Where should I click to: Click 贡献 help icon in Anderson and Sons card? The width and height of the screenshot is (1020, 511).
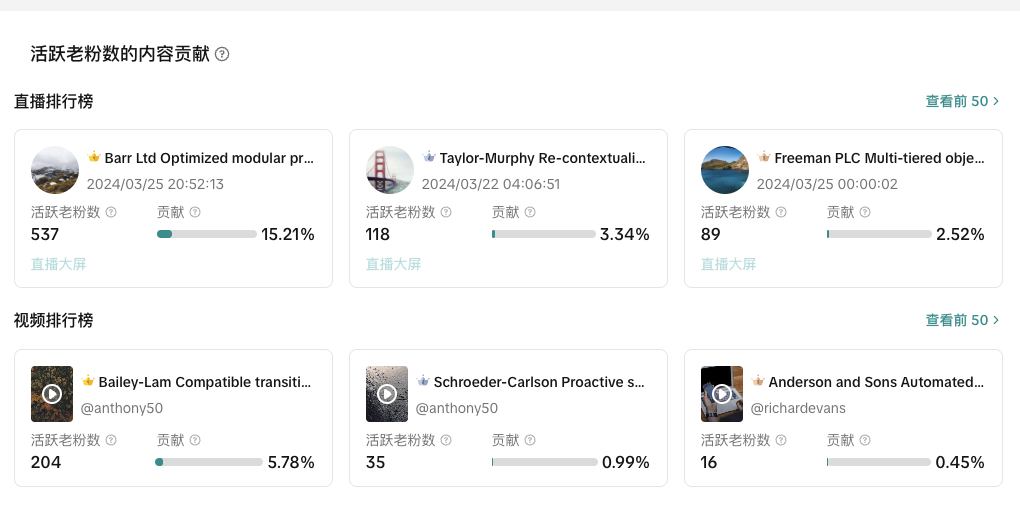pos(865,440)
